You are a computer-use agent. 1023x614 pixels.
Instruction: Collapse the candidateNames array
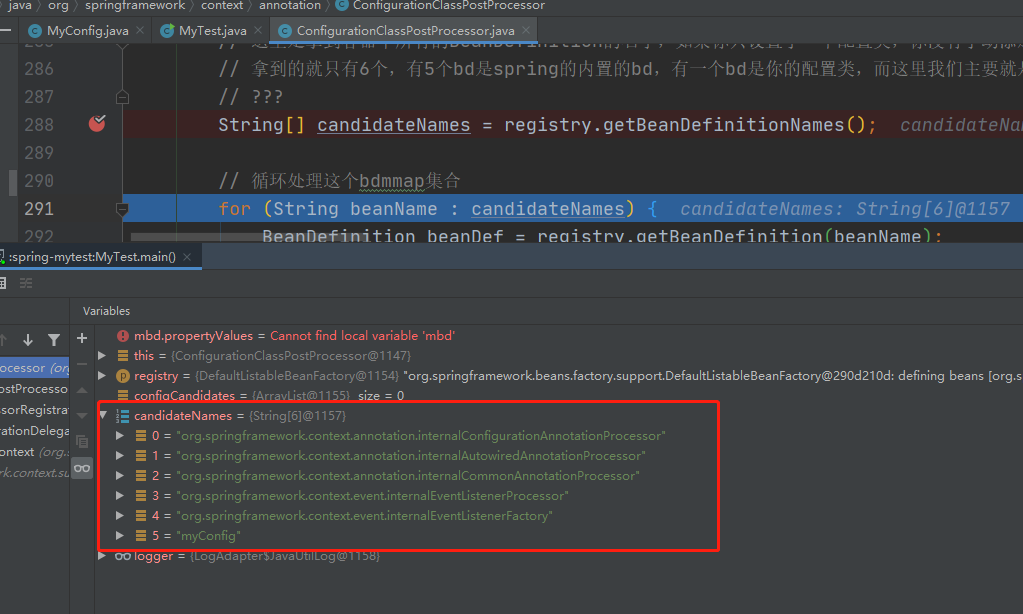(x=103, y=414)
